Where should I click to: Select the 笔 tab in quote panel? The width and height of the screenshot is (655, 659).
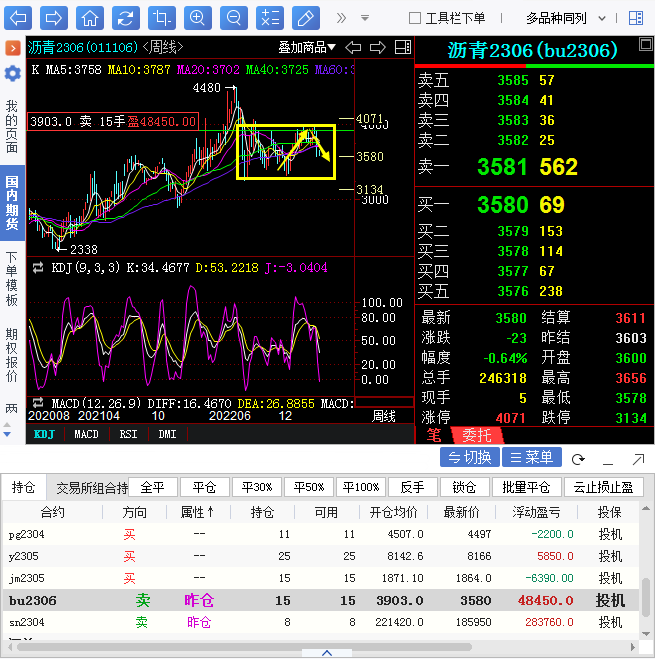[434, 435]
